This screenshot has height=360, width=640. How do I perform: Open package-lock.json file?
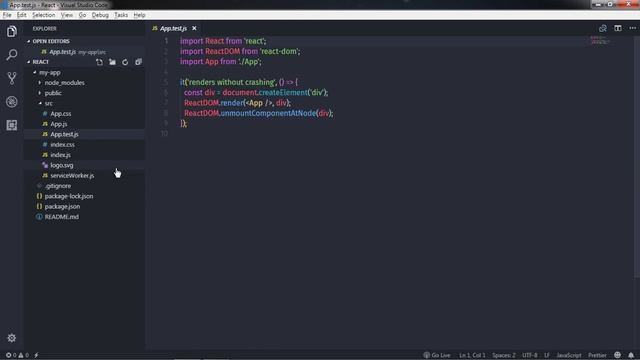click(69, 196)
